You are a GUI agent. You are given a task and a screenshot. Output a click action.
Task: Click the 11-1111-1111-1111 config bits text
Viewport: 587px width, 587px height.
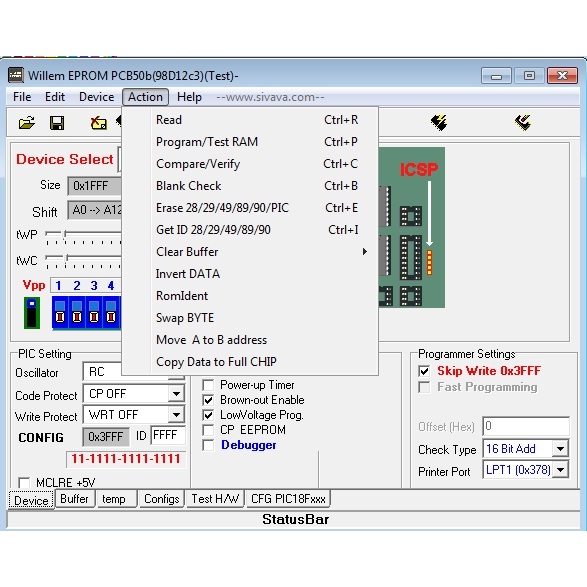coord(126,459)
